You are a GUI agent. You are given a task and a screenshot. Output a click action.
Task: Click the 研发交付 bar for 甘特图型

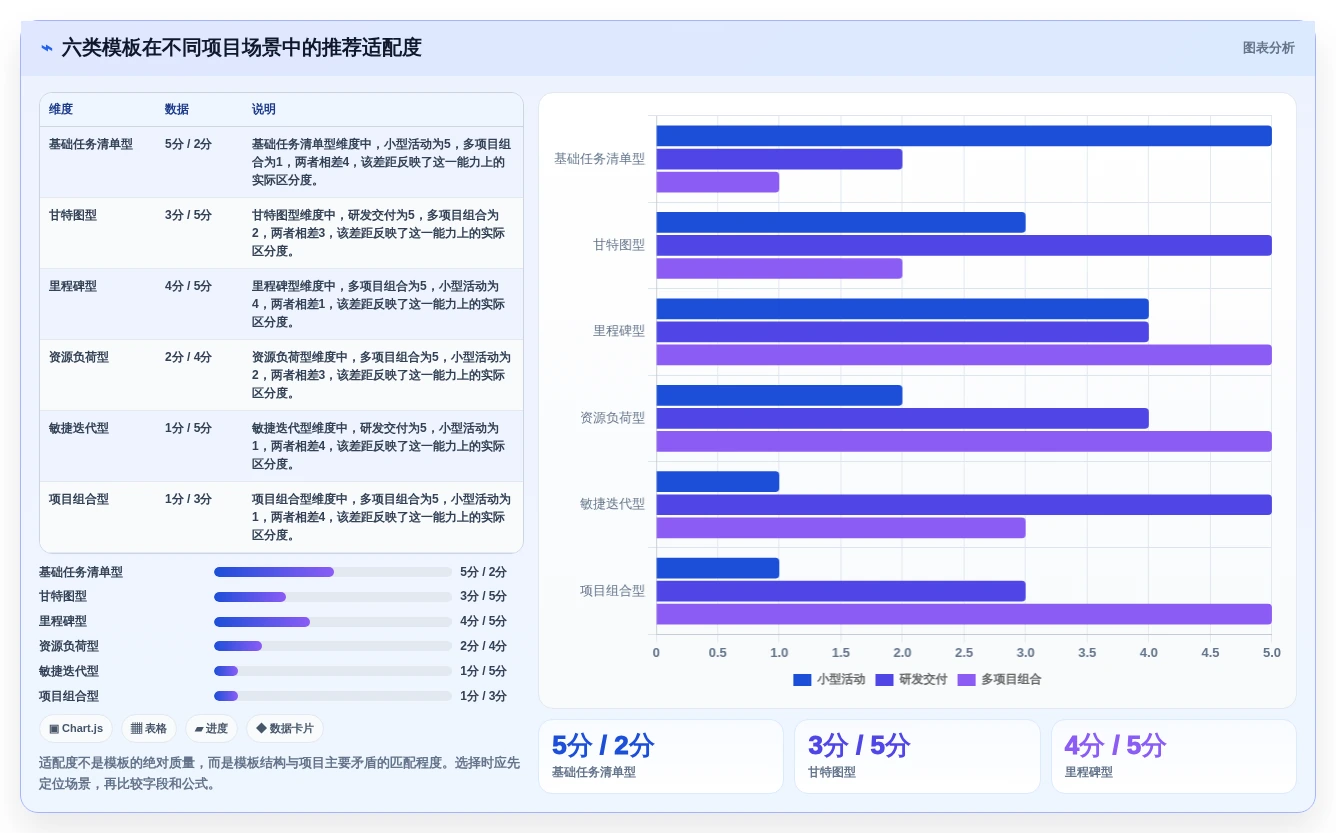pos(964,245)
